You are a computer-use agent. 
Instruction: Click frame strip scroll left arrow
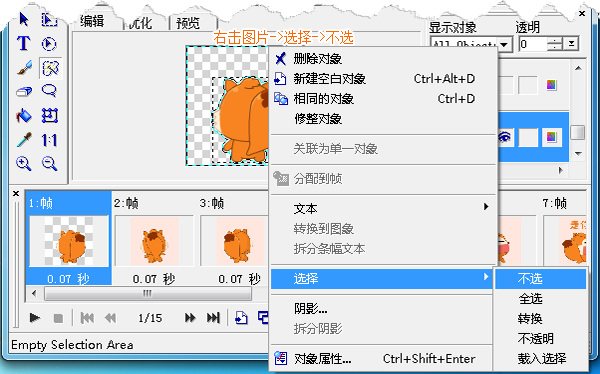tap(34, 294)
